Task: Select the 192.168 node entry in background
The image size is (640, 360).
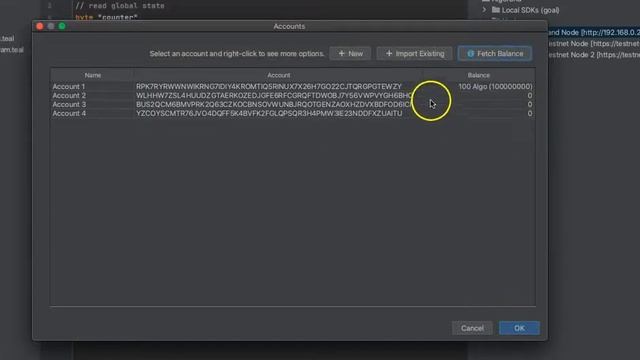Action: 594,32
